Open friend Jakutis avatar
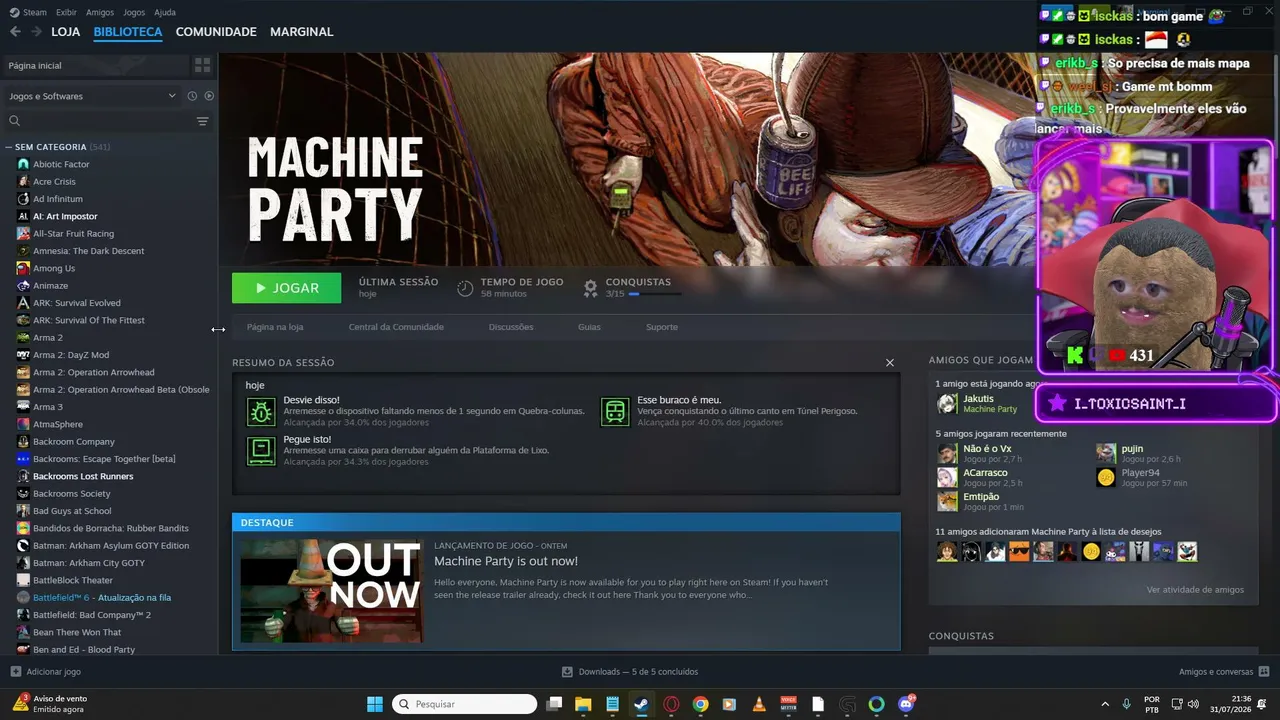Viewport: 1280px width, 720px height. tap(947, 404)
